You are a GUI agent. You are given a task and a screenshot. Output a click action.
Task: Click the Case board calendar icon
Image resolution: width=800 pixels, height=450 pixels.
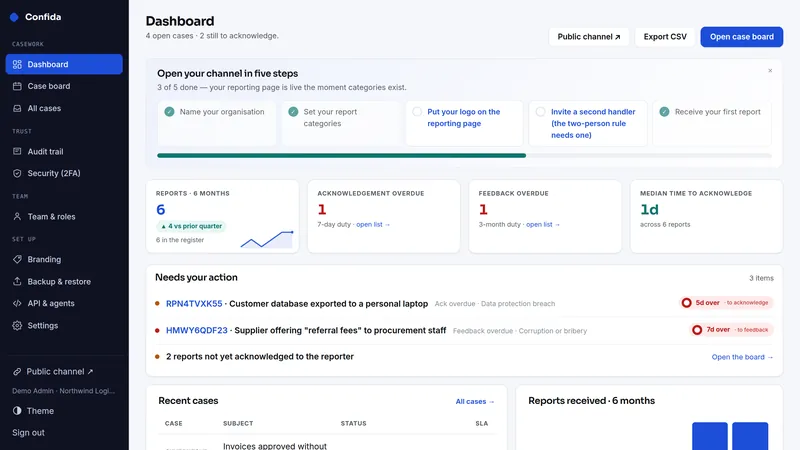pos(17,86)
